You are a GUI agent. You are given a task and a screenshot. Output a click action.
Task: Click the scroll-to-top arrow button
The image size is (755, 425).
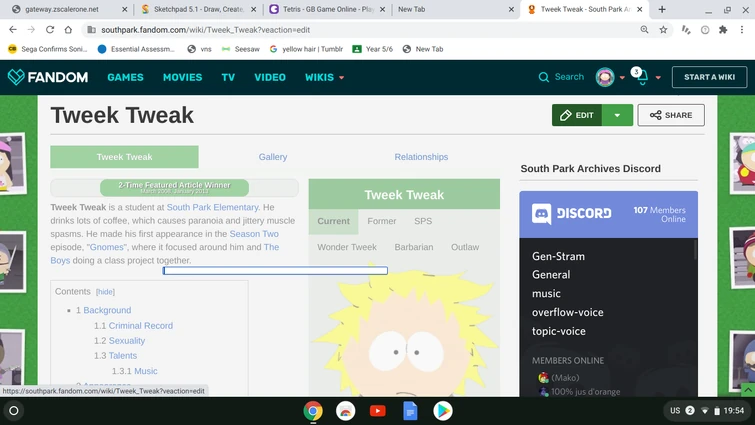tap(748, 390)
